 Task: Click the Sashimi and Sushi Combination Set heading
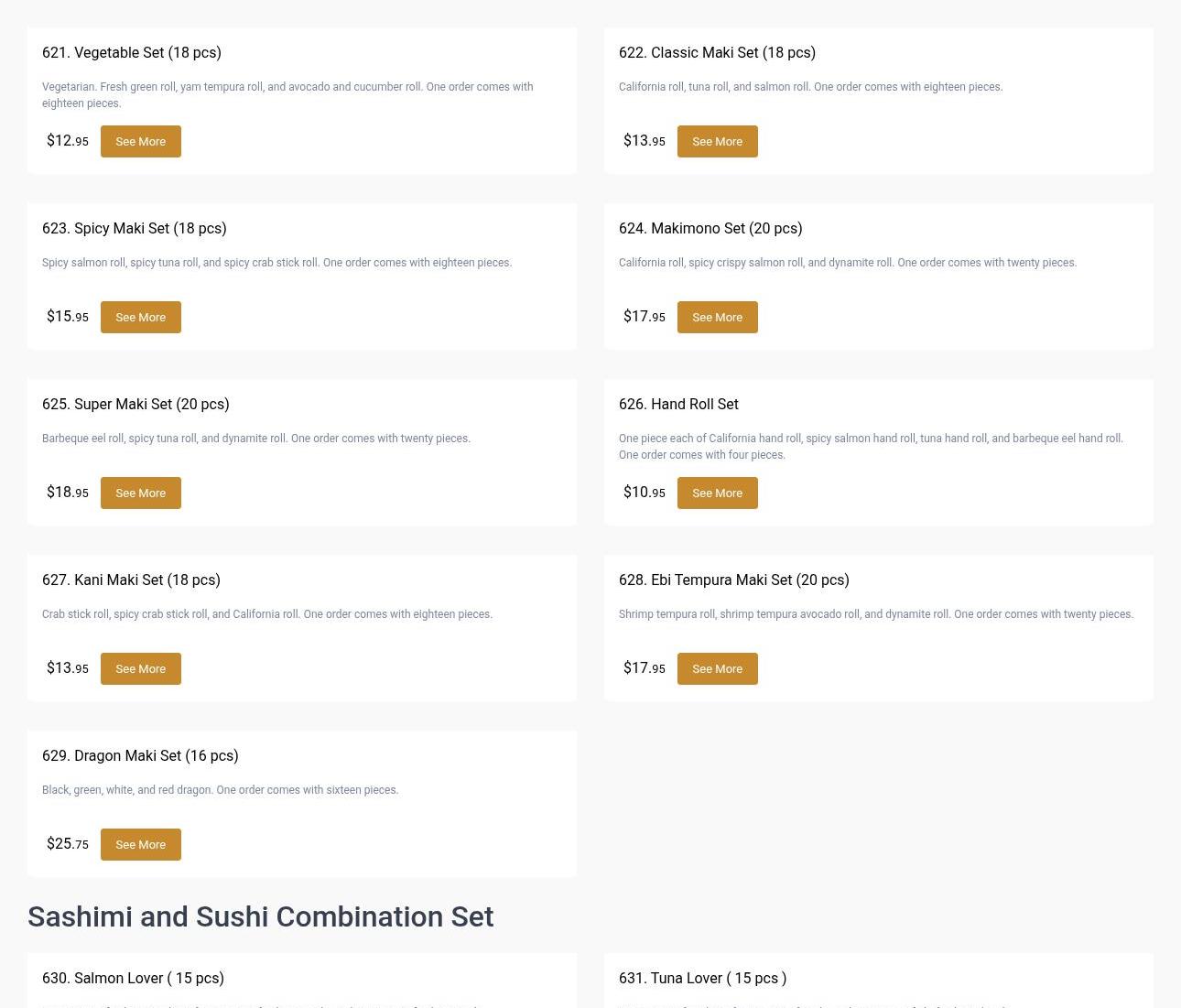260,917
